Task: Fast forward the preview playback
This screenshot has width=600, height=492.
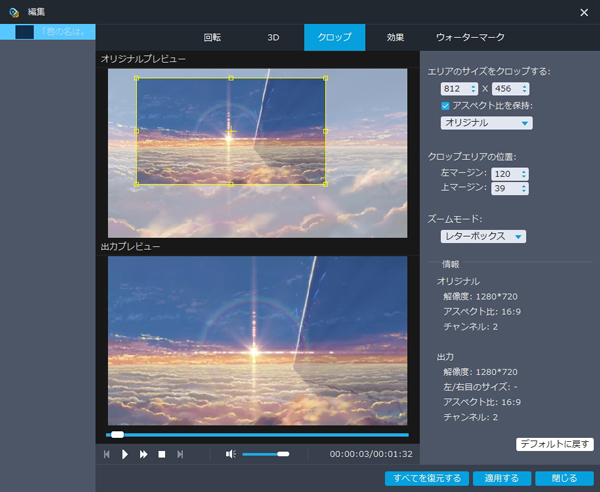Action: point(143,454)
